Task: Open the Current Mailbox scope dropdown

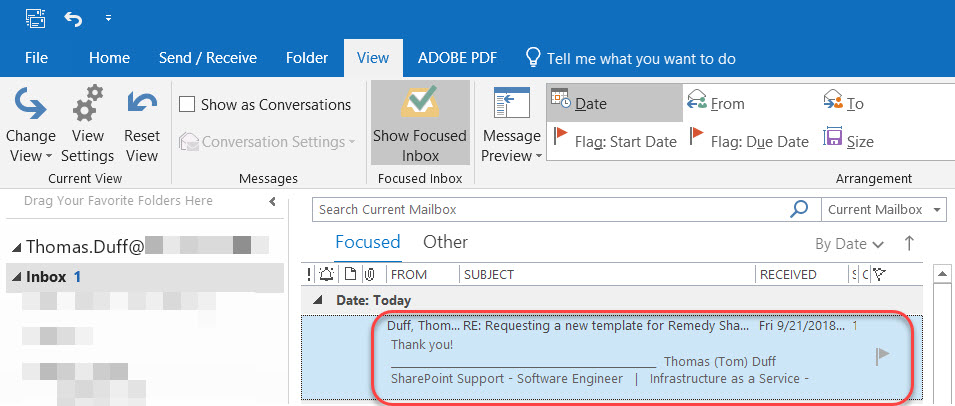Action: (884, 209)
